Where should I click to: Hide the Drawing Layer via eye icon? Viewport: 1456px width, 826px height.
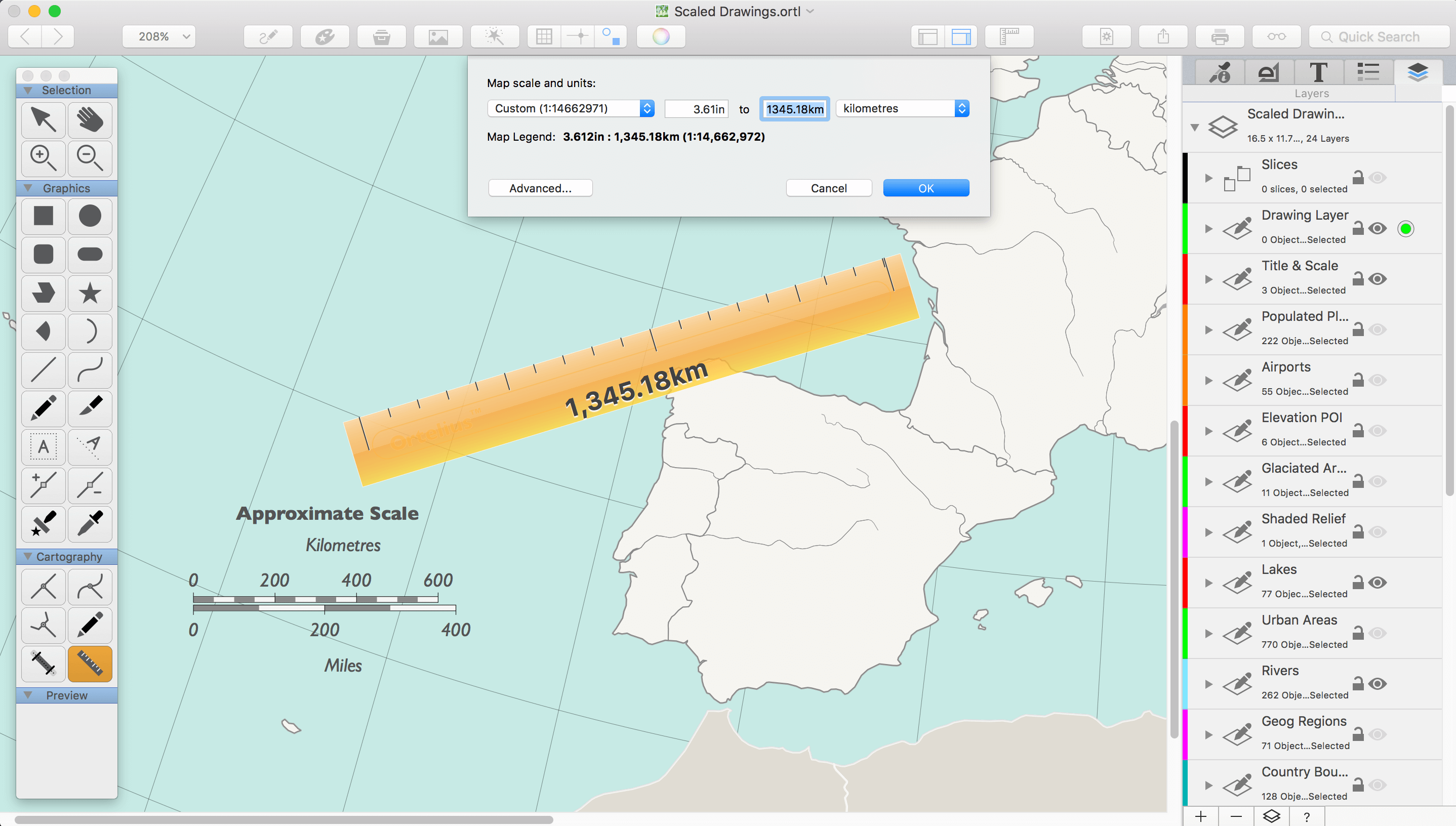point(1377,229)
